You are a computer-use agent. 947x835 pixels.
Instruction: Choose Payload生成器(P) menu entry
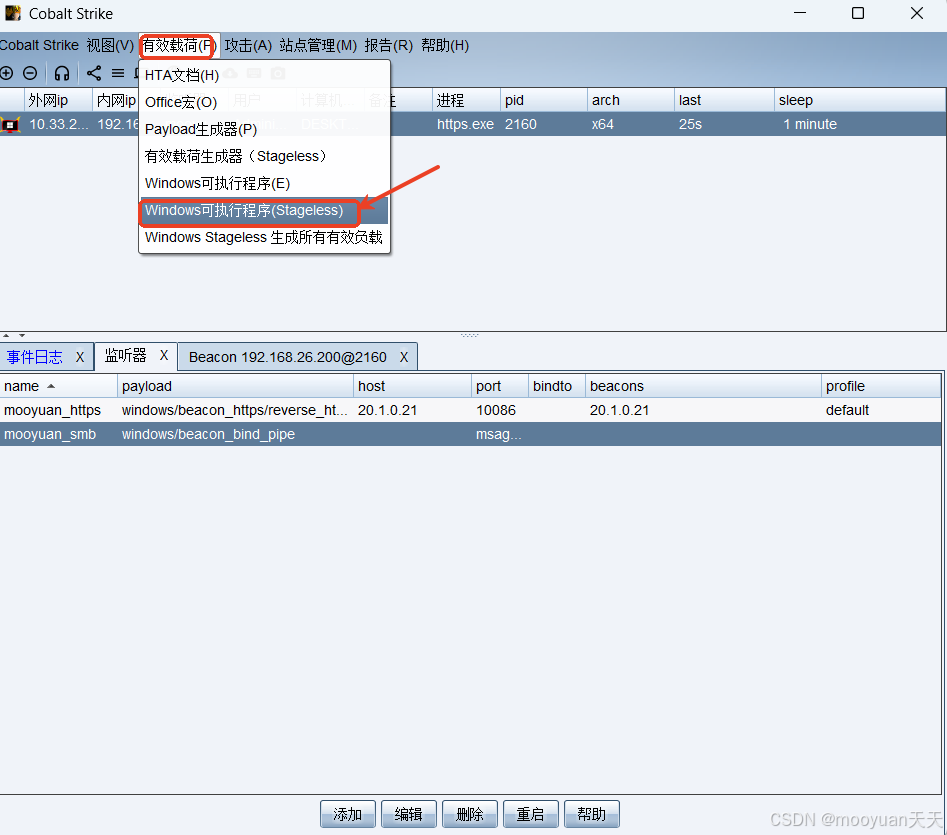coord(265,129)
